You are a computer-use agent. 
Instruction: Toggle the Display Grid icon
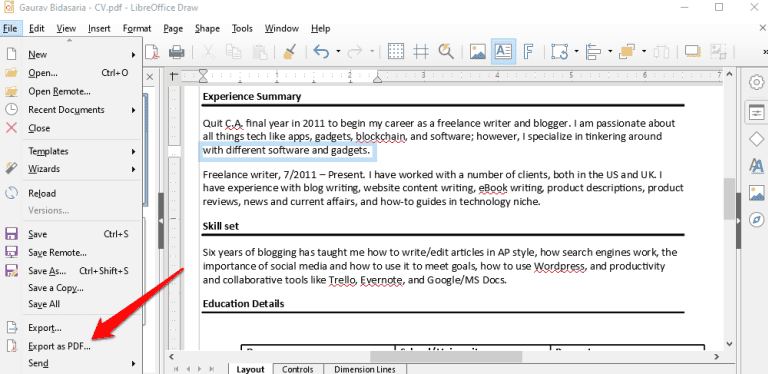(x=395, y=51)
